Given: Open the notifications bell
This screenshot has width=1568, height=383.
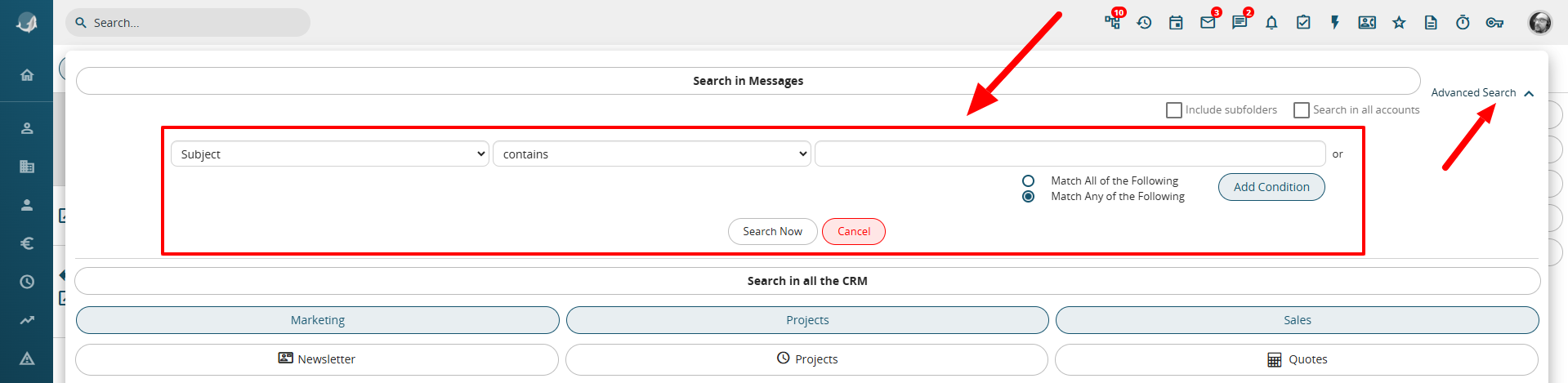Looking at the screenshot, I should [1271, 23].
